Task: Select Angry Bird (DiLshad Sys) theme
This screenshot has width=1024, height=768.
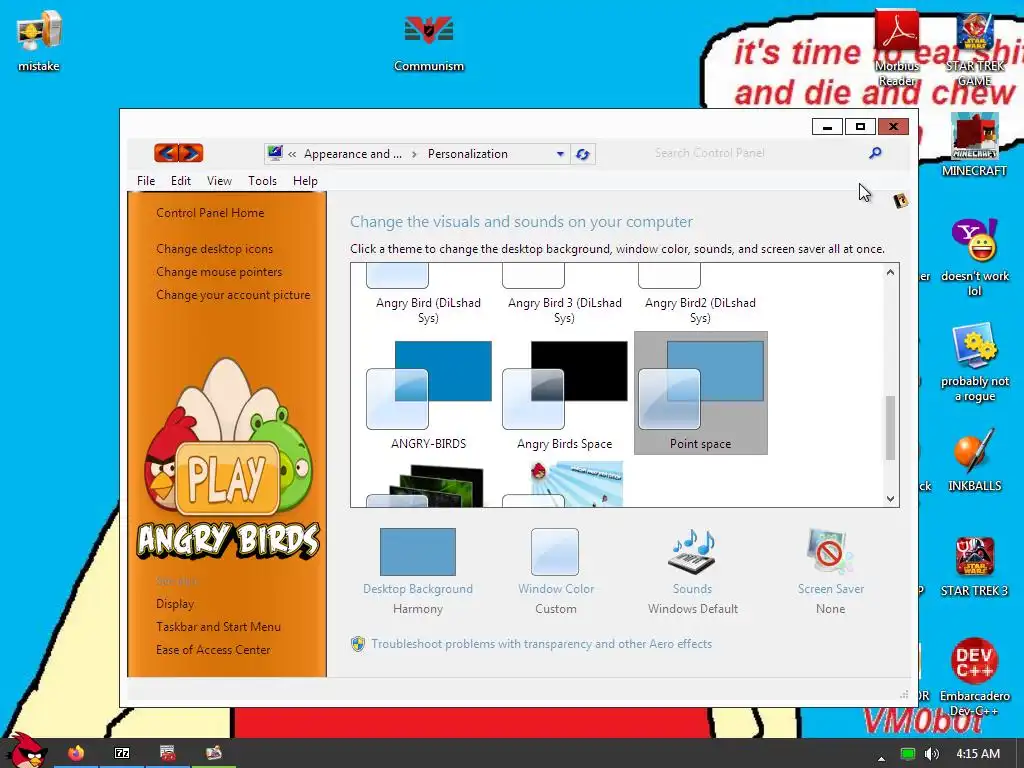Action: tap(428, 295)
